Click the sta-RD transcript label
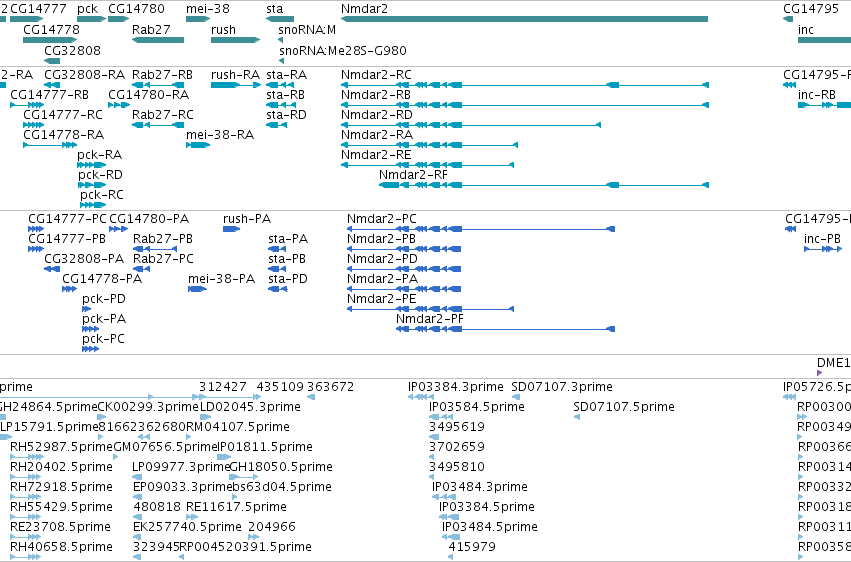851x562 pixels. coord(286,114)
